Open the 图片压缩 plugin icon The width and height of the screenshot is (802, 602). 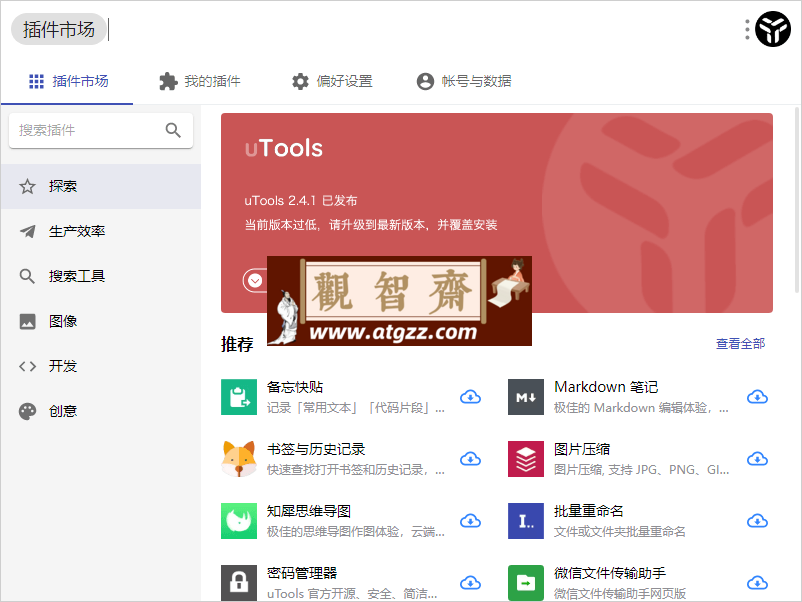pos(526,459)
